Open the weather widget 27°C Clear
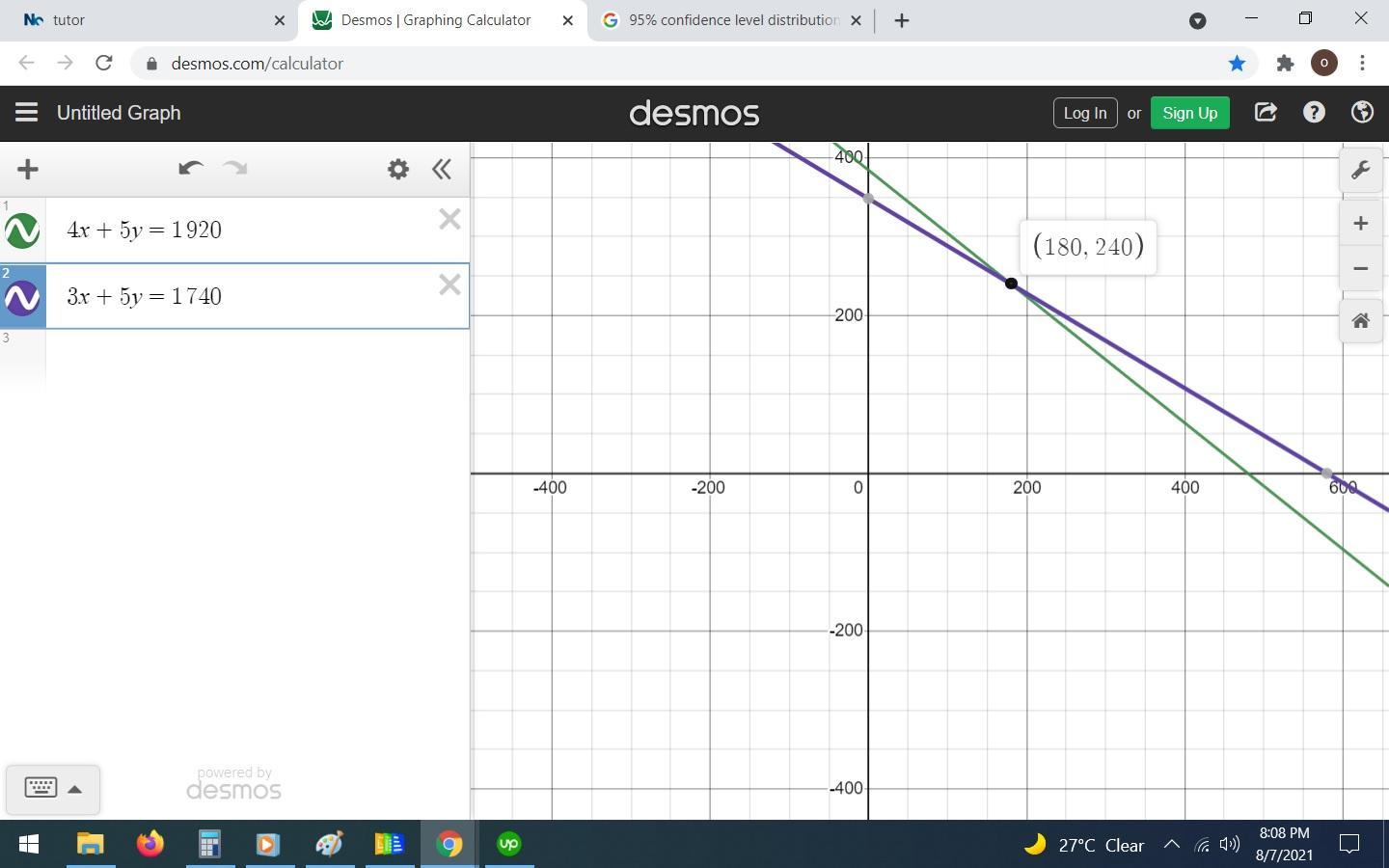1389x868 pixels. (x=1084, y=845)
